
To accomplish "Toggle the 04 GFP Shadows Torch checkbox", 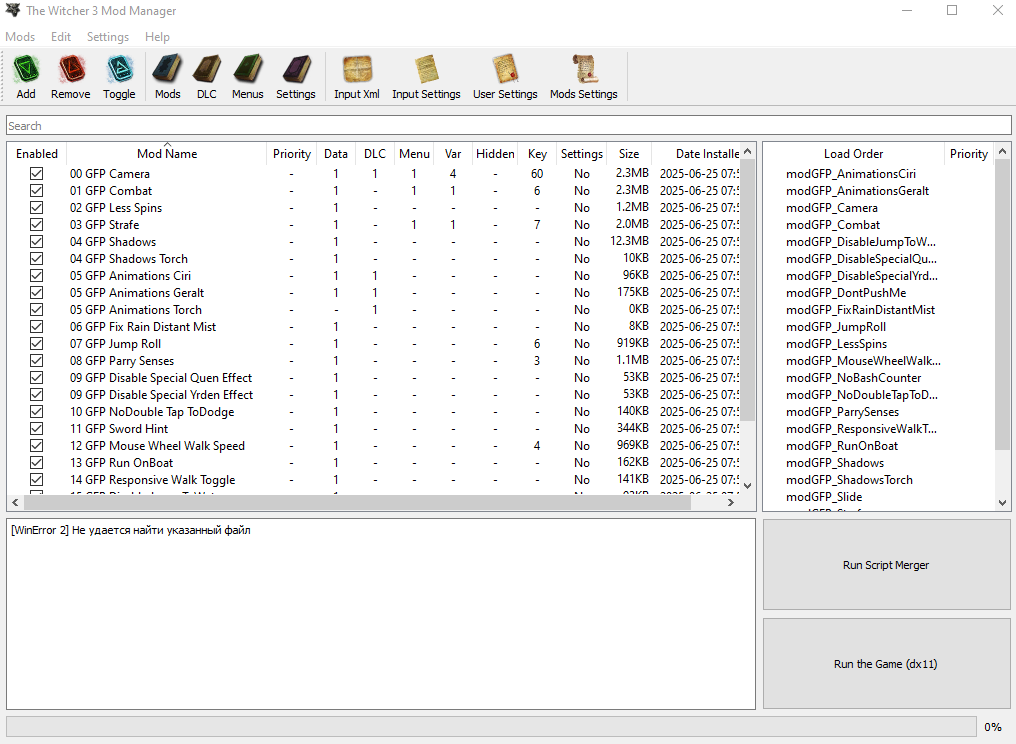I will [36, 259].
